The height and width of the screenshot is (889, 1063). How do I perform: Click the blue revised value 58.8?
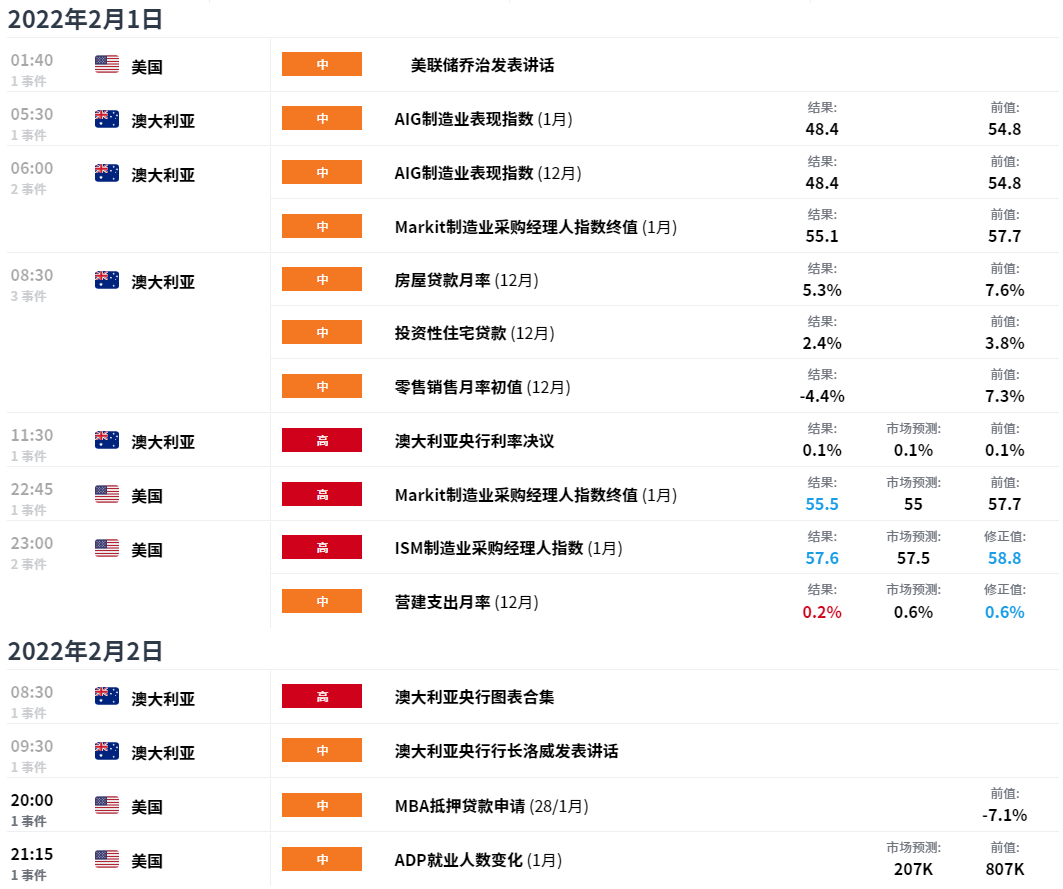click(x=1004, y=558)
